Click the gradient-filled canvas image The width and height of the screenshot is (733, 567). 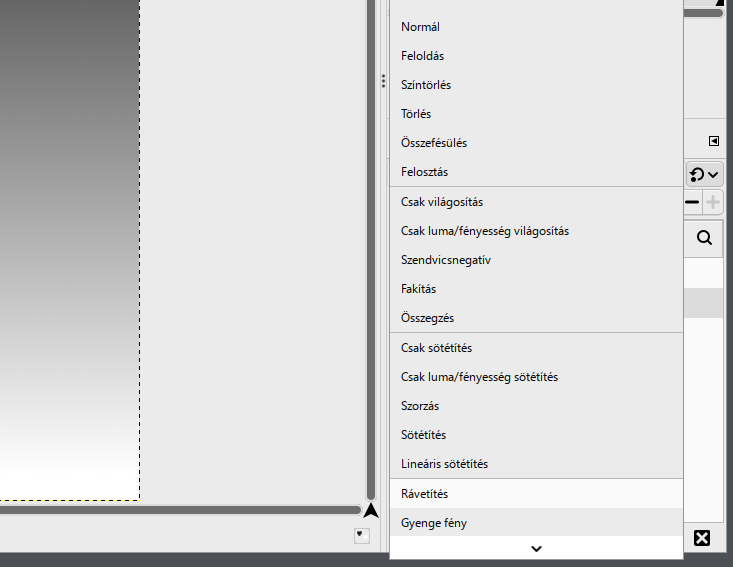coord(70,250)
